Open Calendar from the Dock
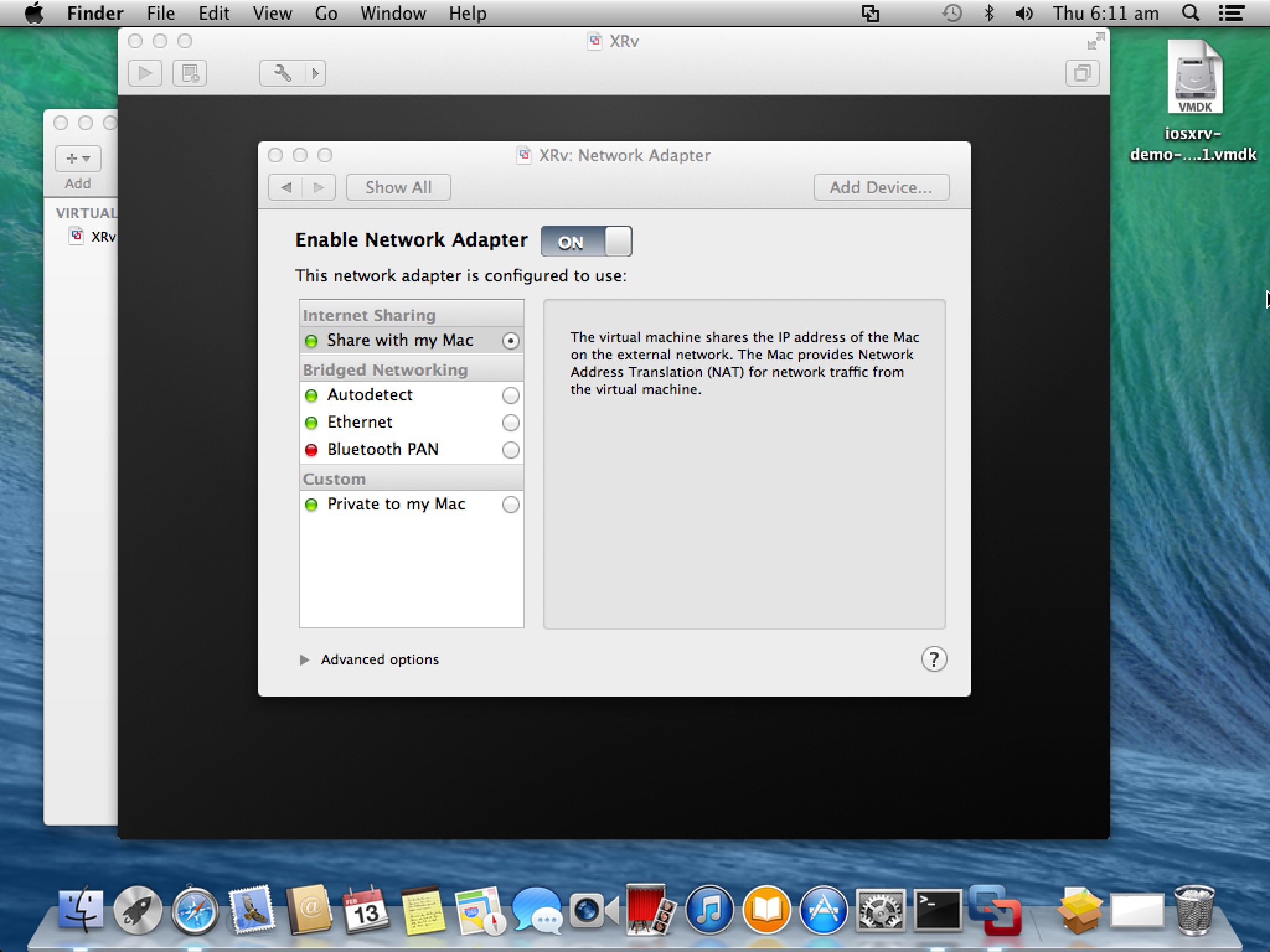1270x952 pixels. [366, 910]
